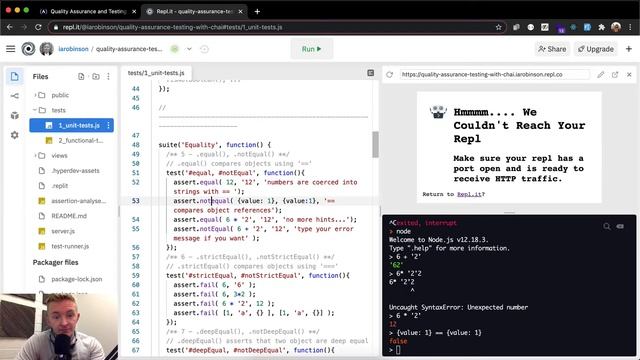Go back in the browser

coord(10,27)
